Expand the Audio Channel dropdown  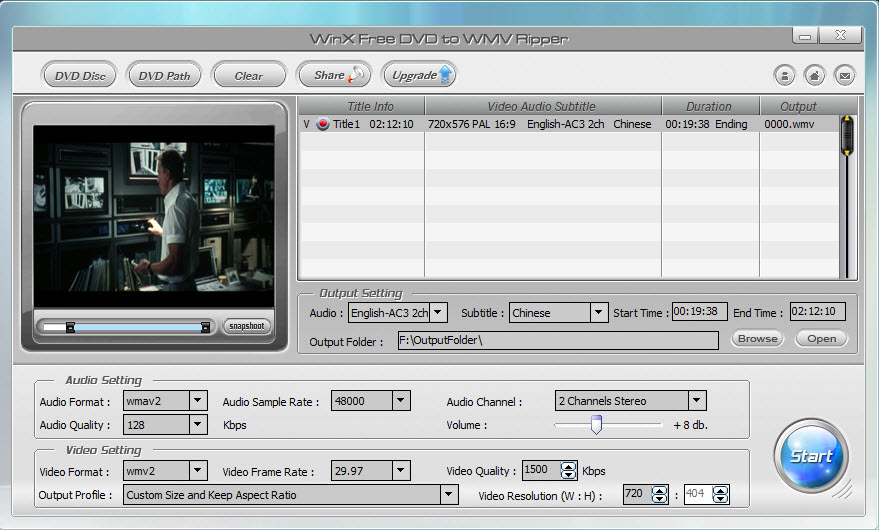697,400
